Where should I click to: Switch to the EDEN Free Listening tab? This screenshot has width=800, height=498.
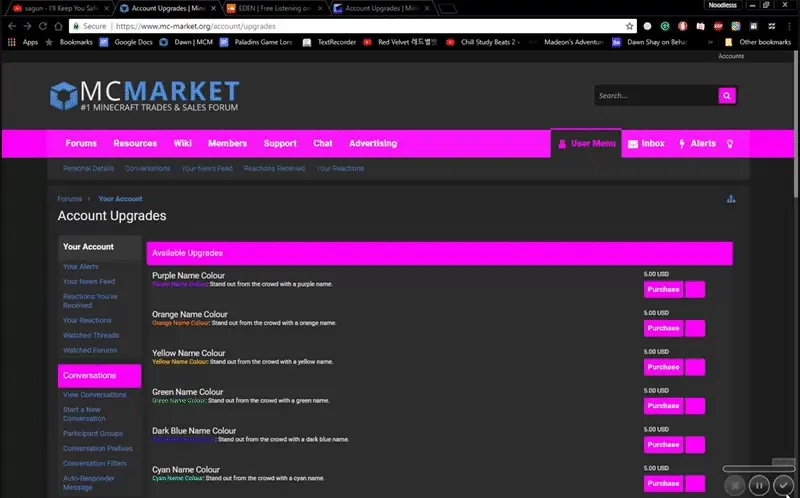point(274,8)
